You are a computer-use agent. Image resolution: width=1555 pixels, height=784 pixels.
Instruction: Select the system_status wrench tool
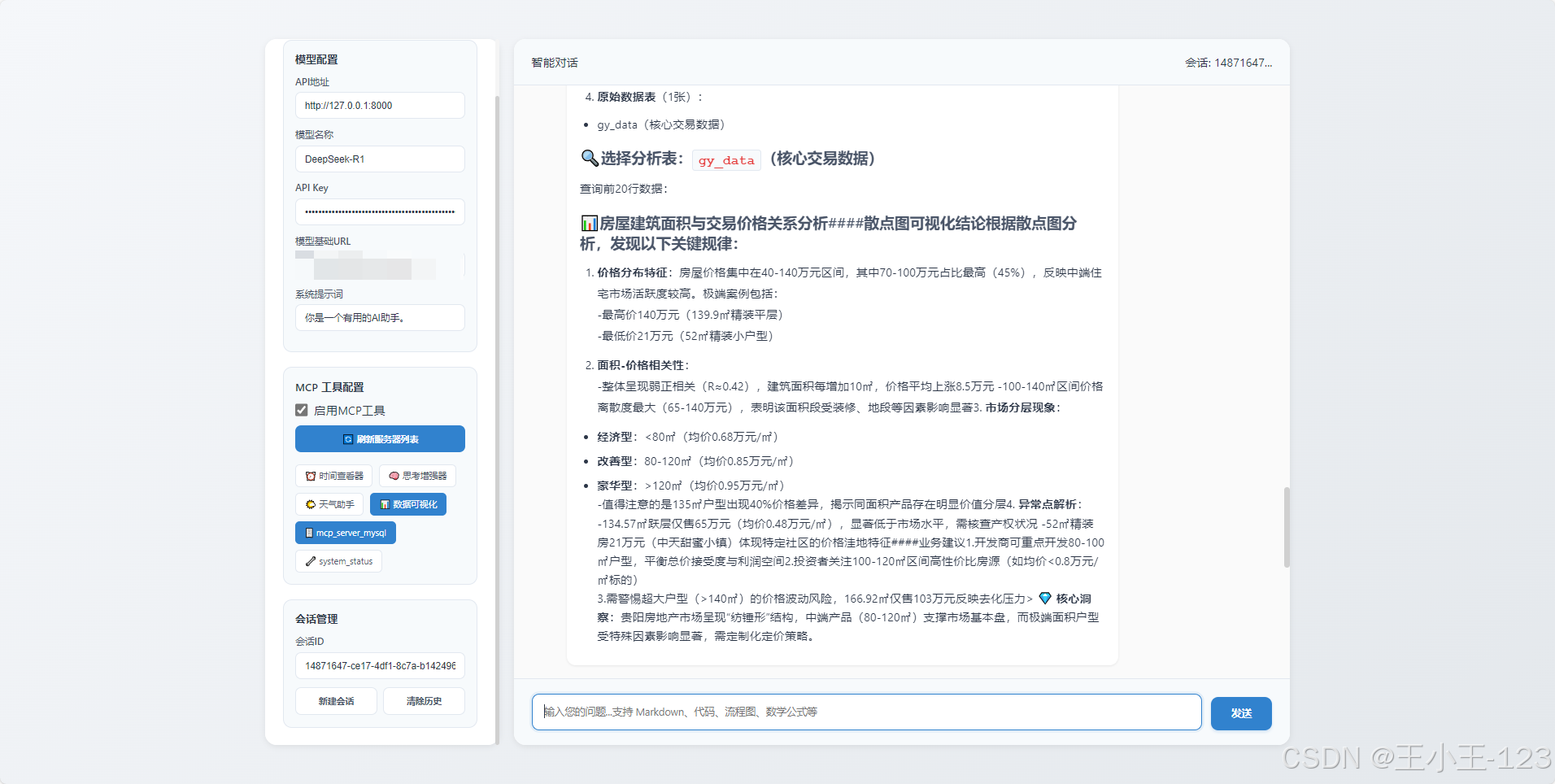point(338,561)
